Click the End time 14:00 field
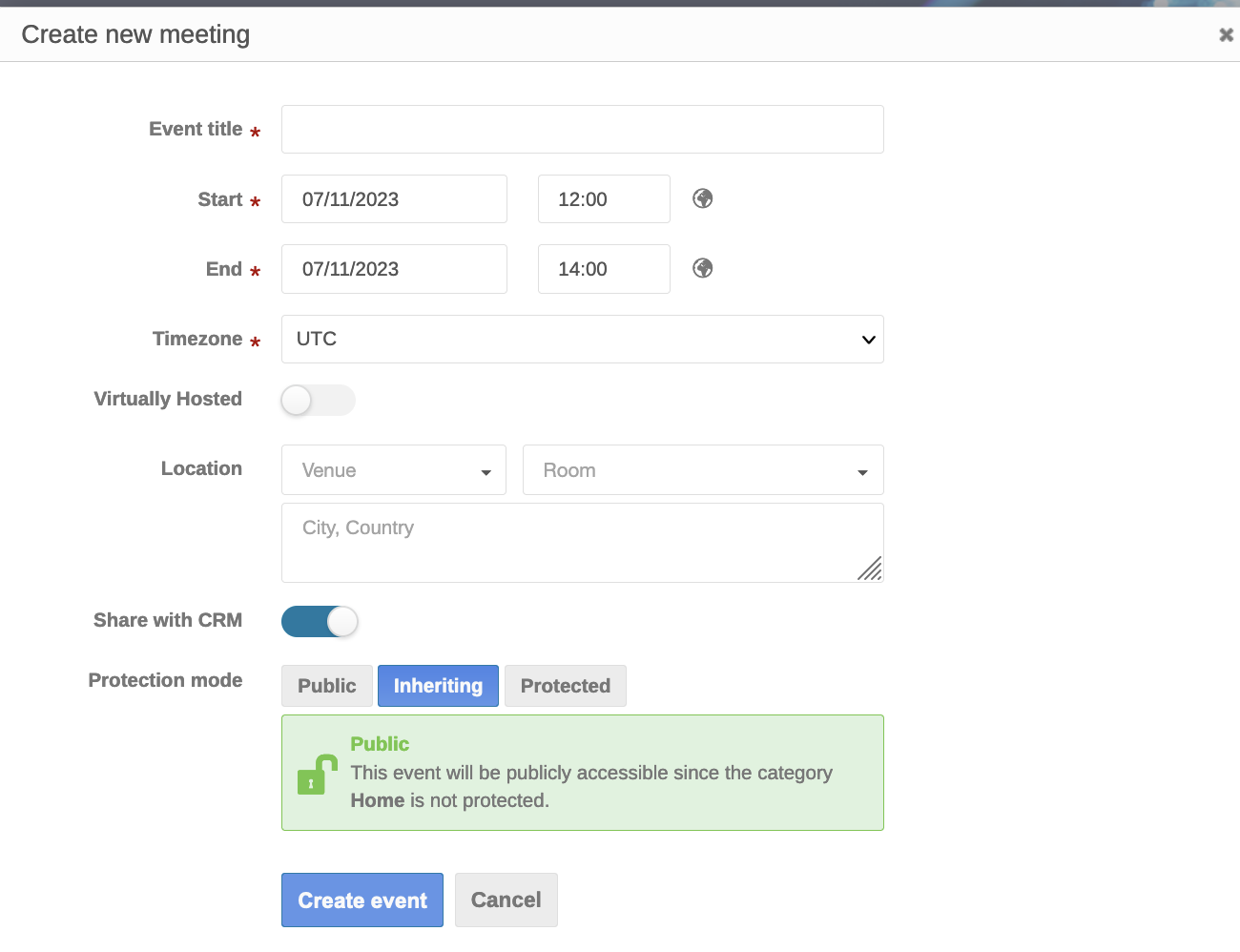This screenshot has width=1240, height=952. tap(603, 269)
